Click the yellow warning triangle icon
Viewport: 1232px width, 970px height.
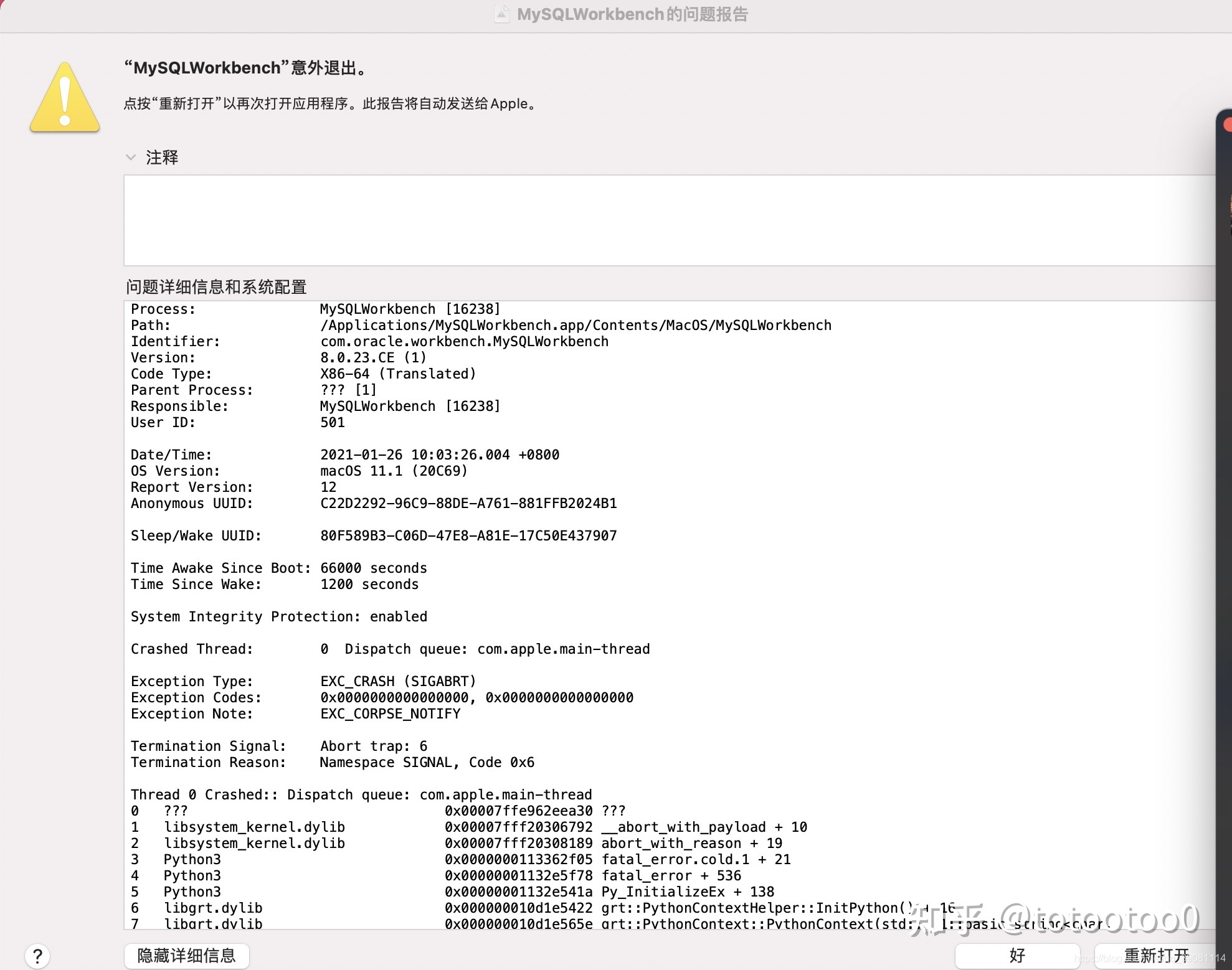65,97
